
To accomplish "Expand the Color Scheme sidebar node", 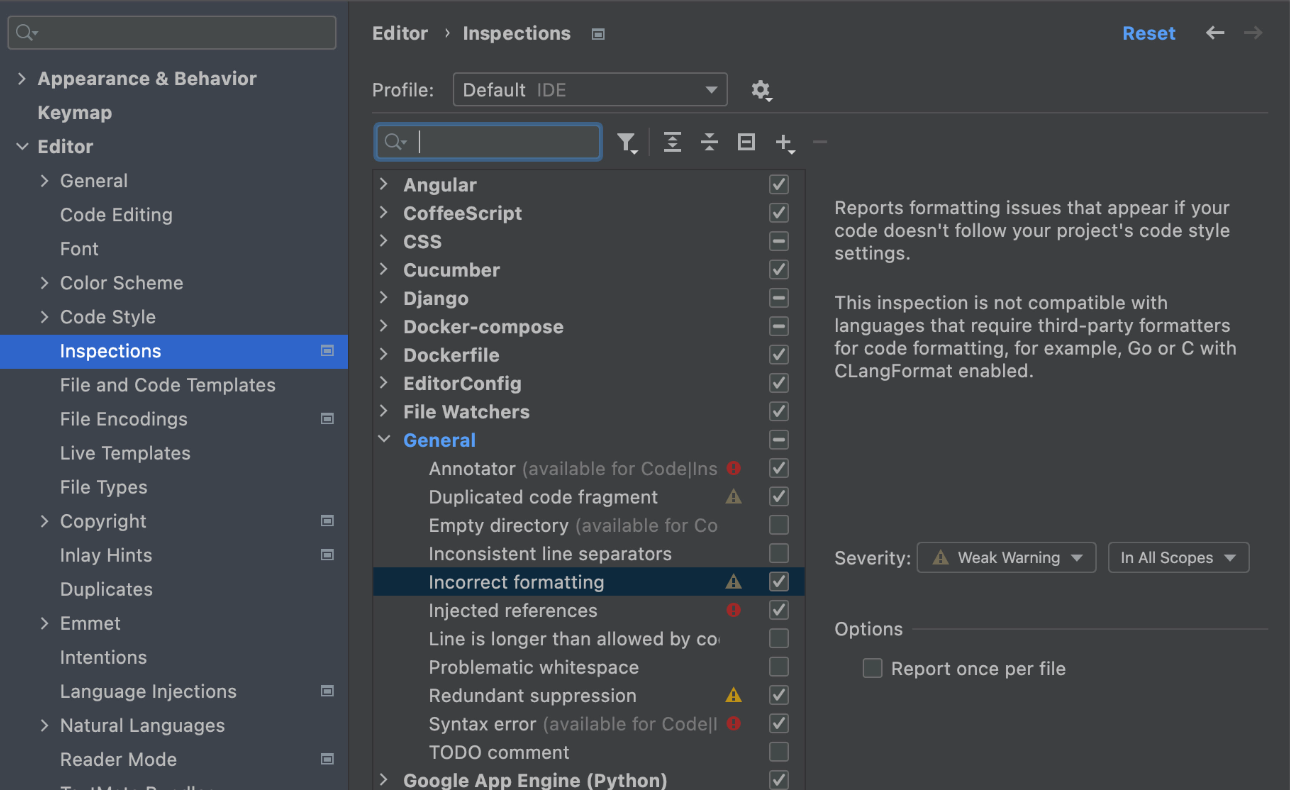I will [x=44, y=283].
